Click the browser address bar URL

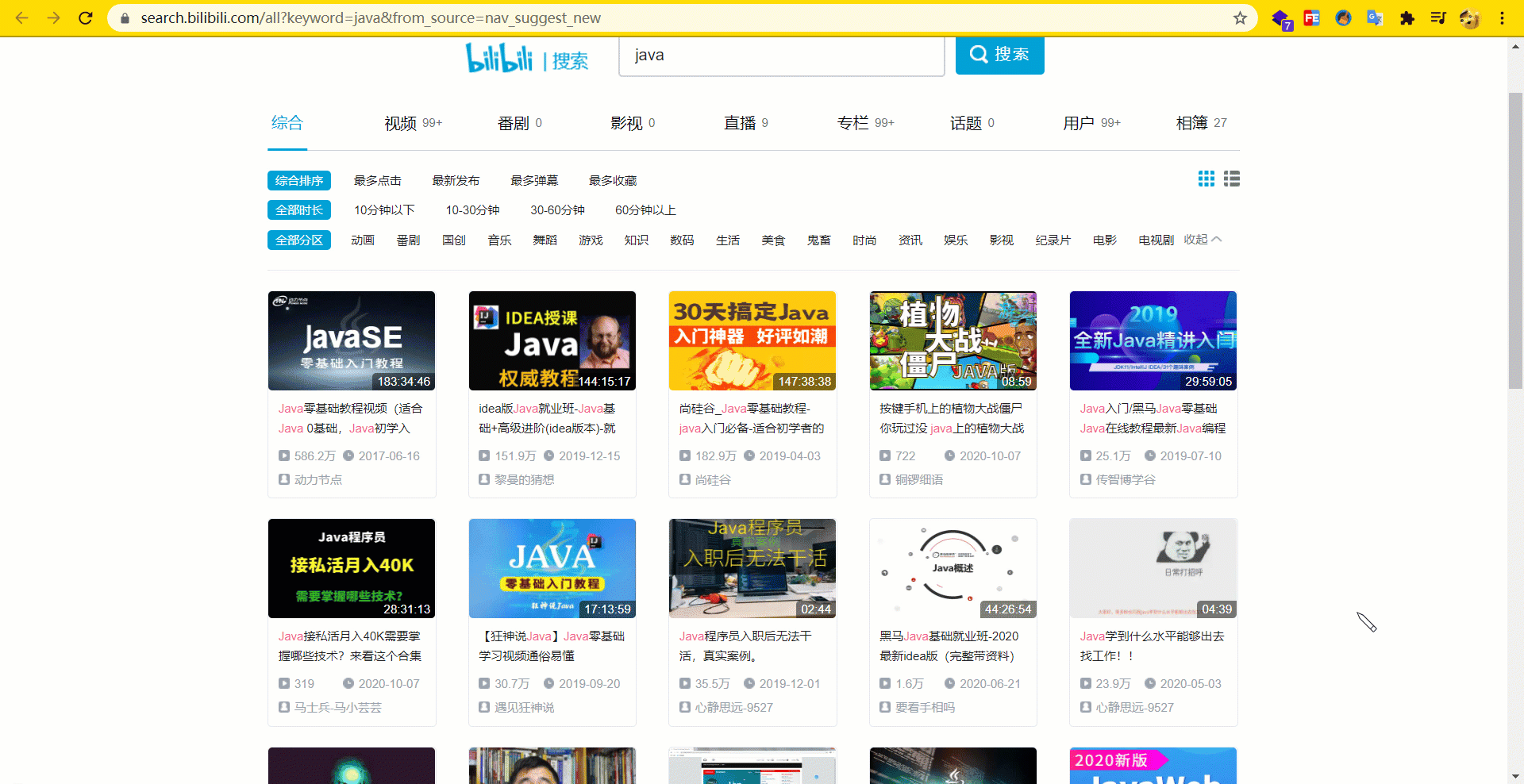[371, 17]
